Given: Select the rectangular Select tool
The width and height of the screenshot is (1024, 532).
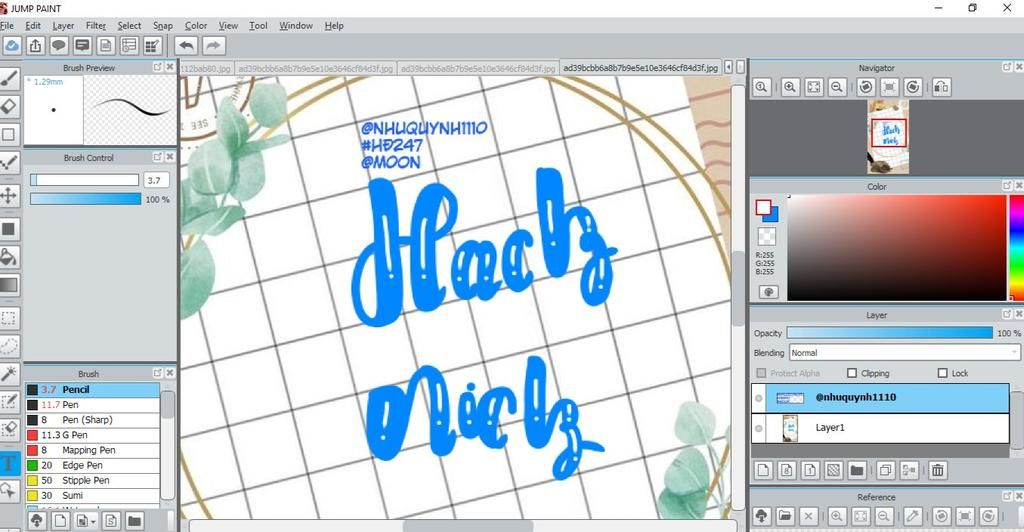Looking at the screenshot, I should point(8,318).
